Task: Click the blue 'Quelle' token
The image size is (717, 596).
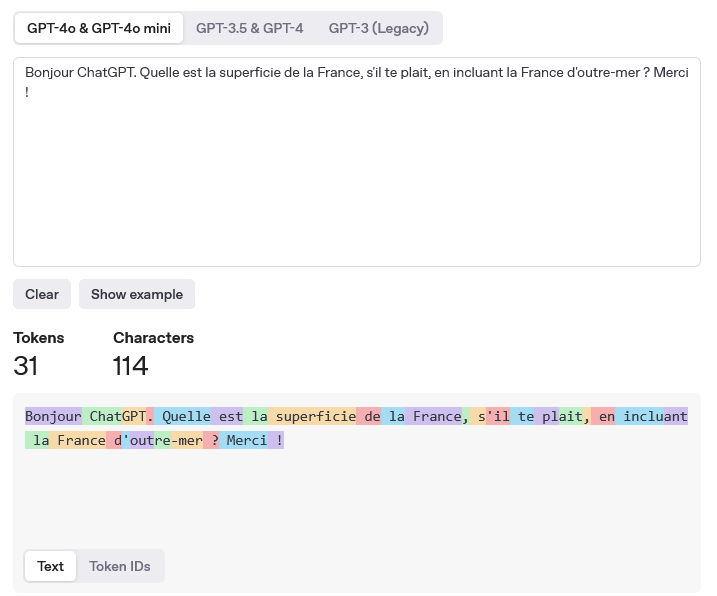Action: point(182,416)
